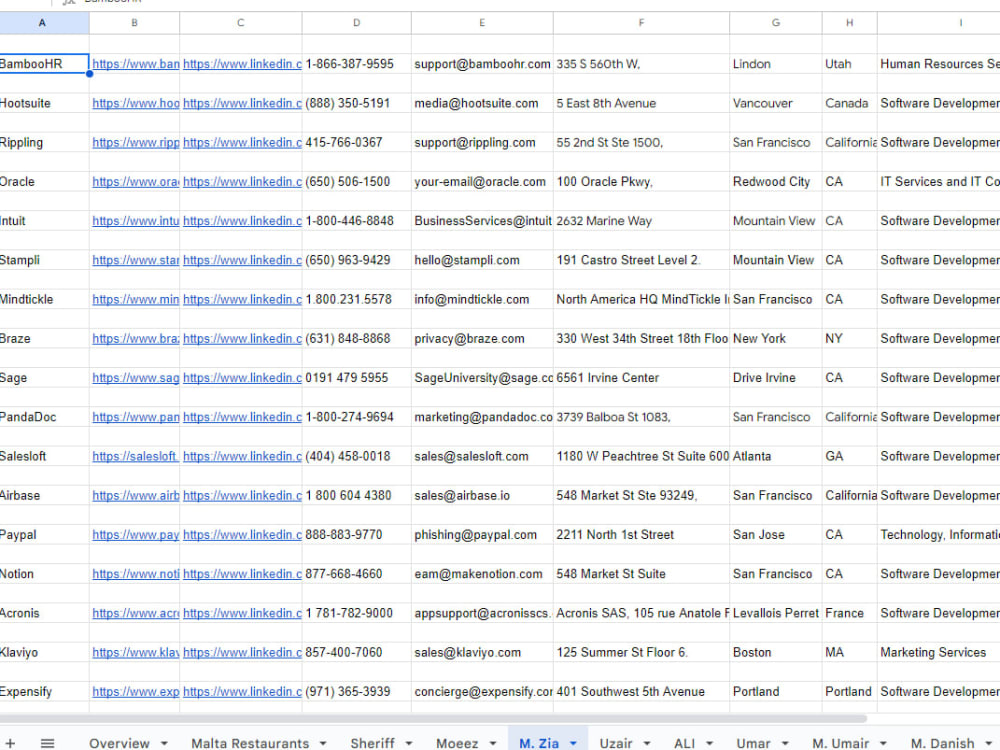Select state cell Utah
Image resolution: width=1000 pixels, height=750 pixels.
[x=849, y=64]
